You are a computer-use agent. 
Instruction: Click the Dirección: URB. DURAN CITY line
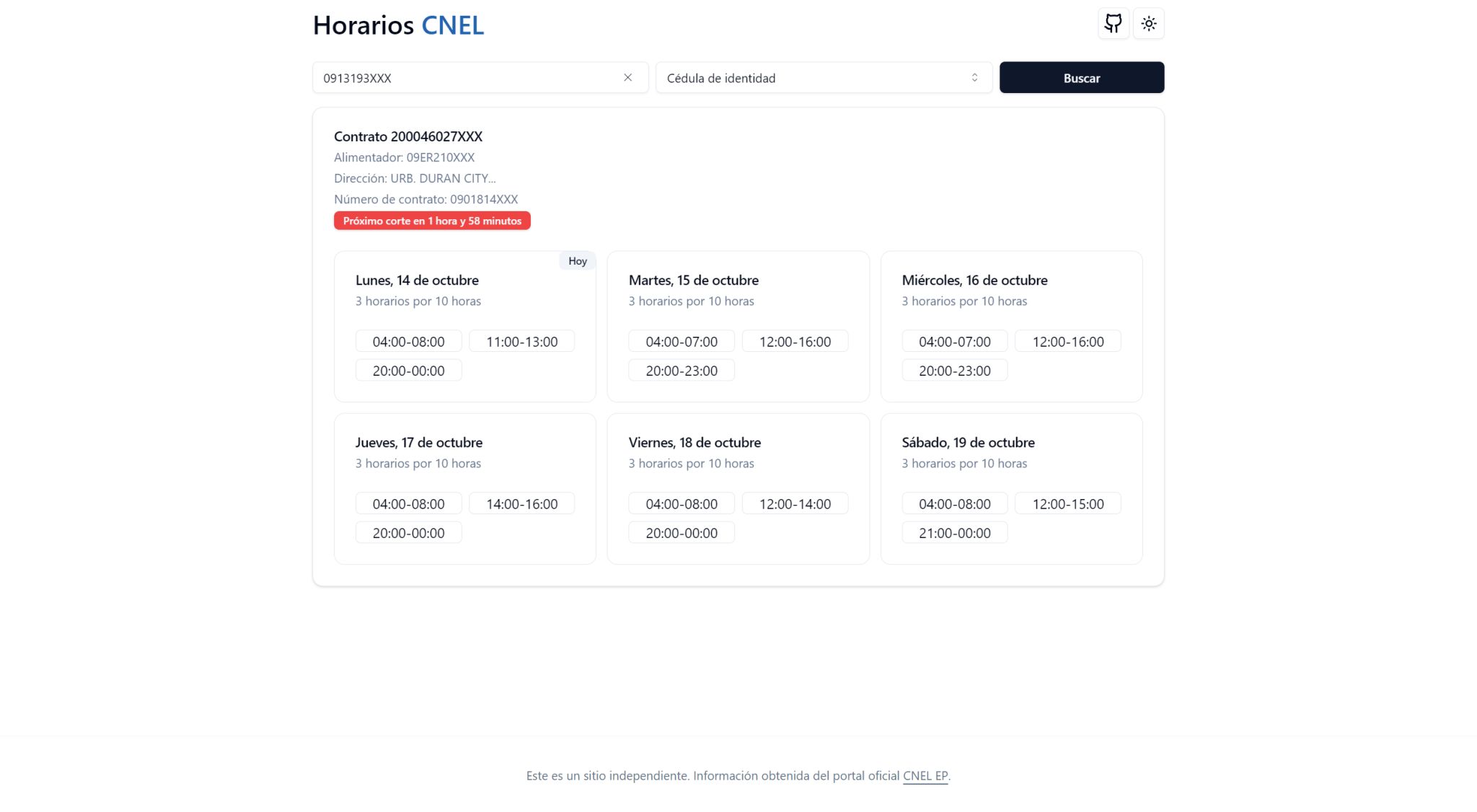[415, 178]
